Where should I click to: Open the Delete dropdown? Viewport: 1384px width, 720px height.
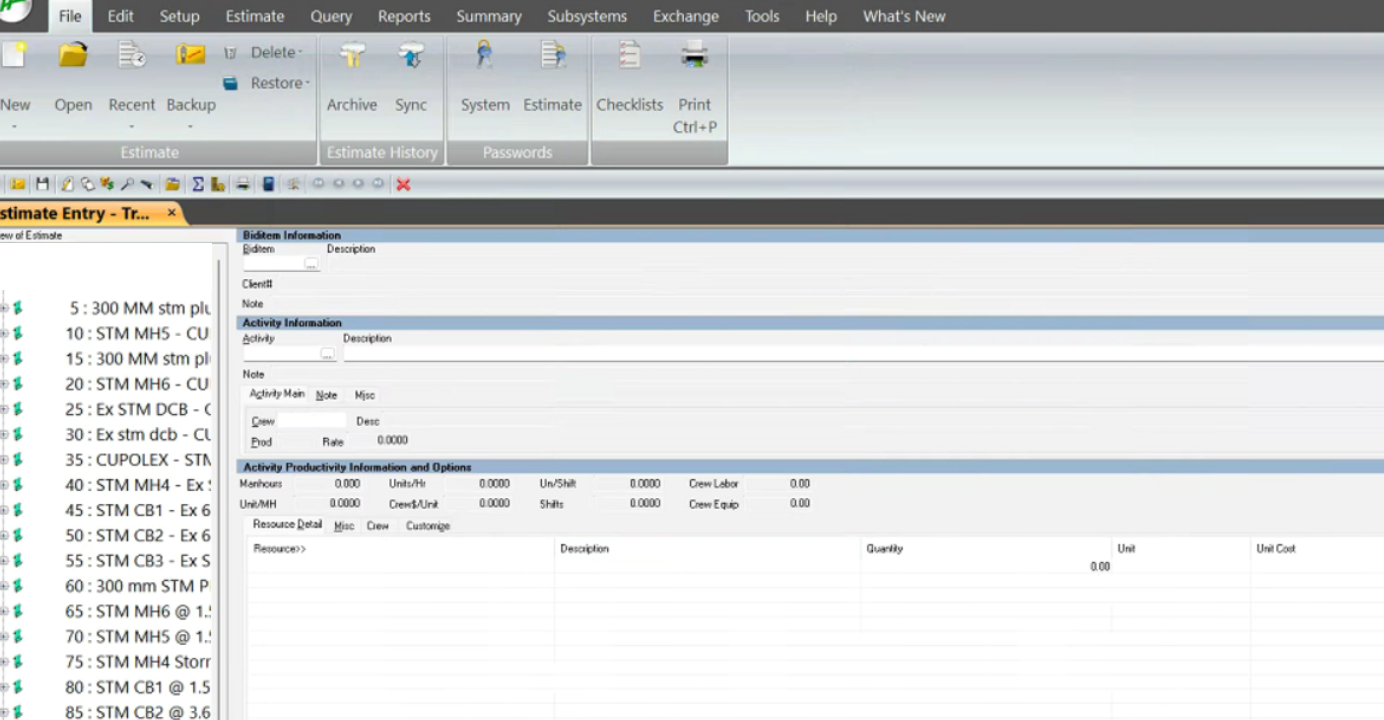tap(264, 52)
